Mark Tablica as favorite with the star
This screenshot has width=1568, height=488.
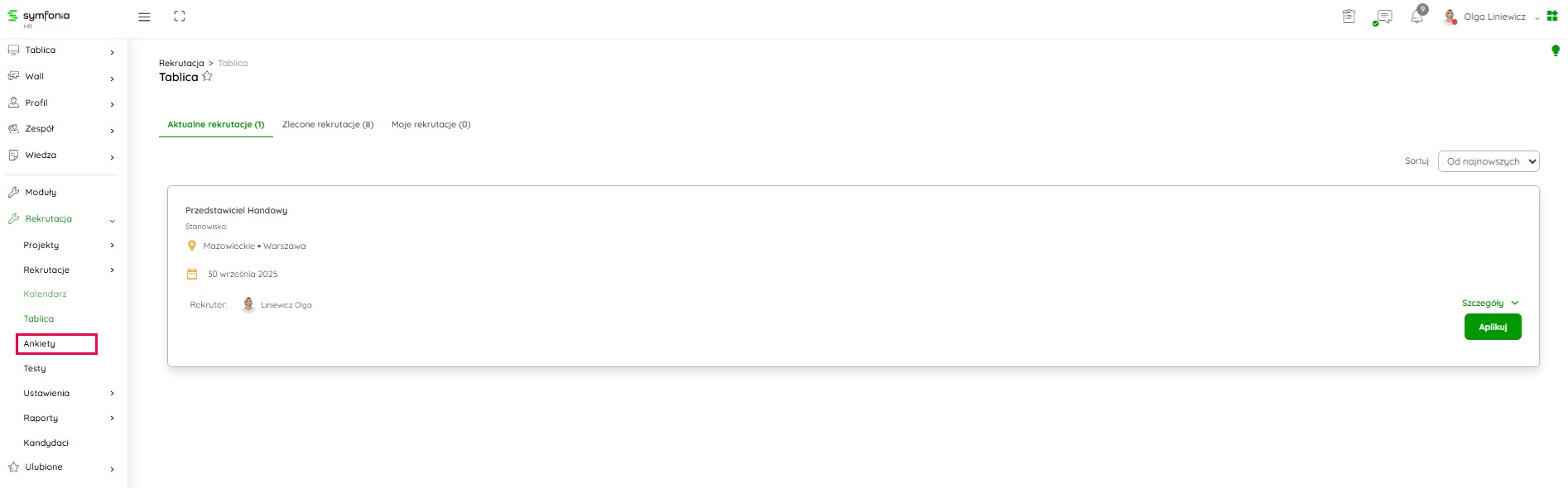207,75
